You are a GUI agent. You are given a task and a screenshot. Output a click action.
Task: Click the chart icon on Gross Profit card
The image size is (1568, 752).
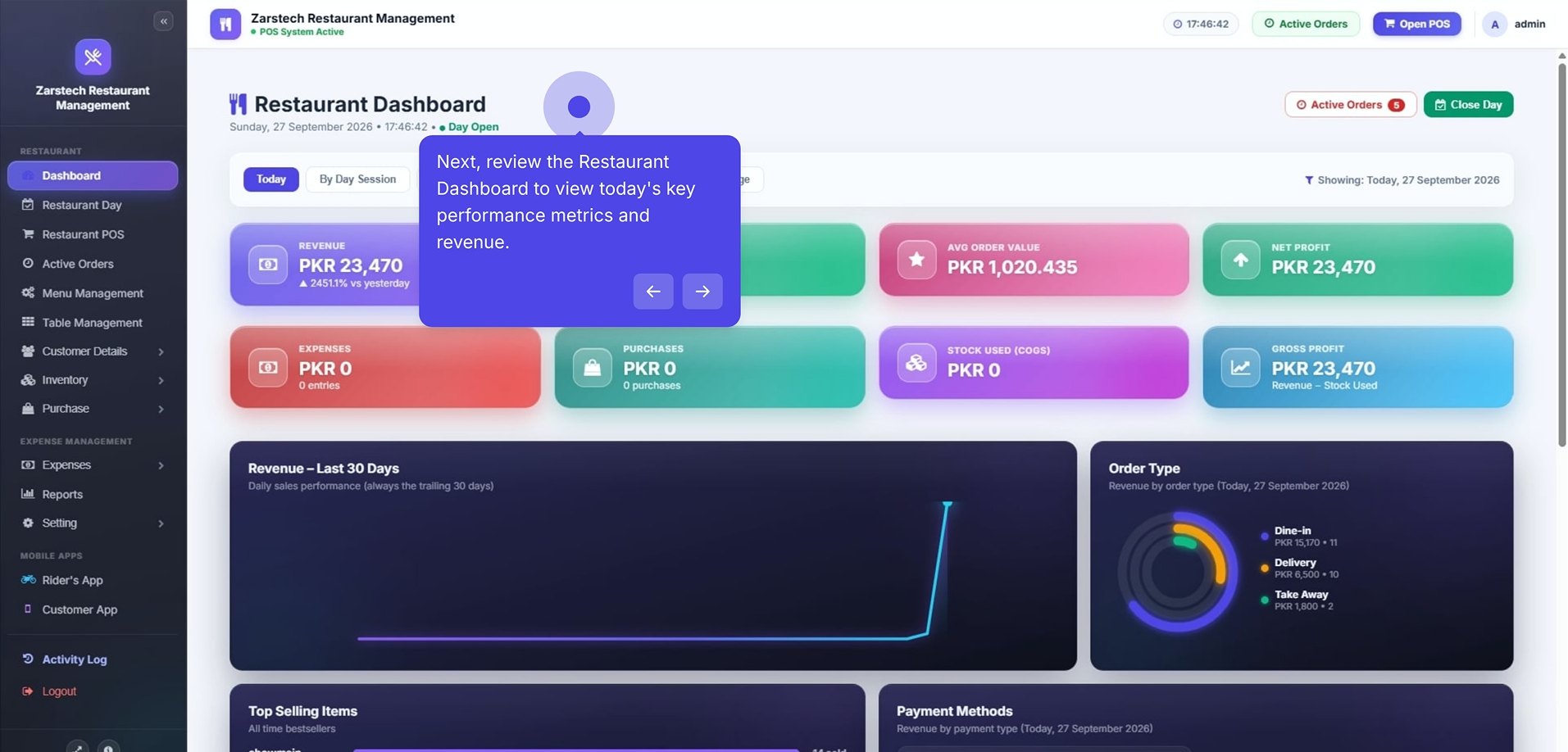click(x=1241, y=367)
